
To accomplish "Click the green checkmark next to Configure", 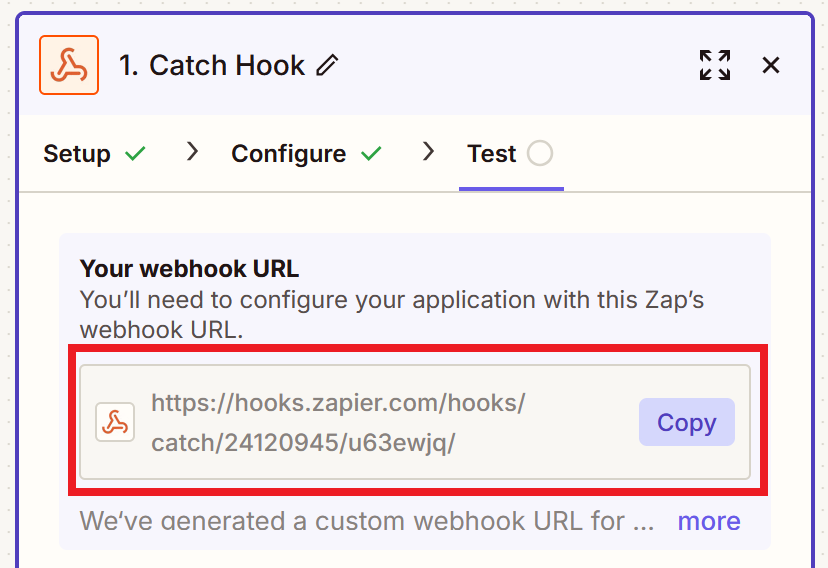I will click(x=371, y=154).
